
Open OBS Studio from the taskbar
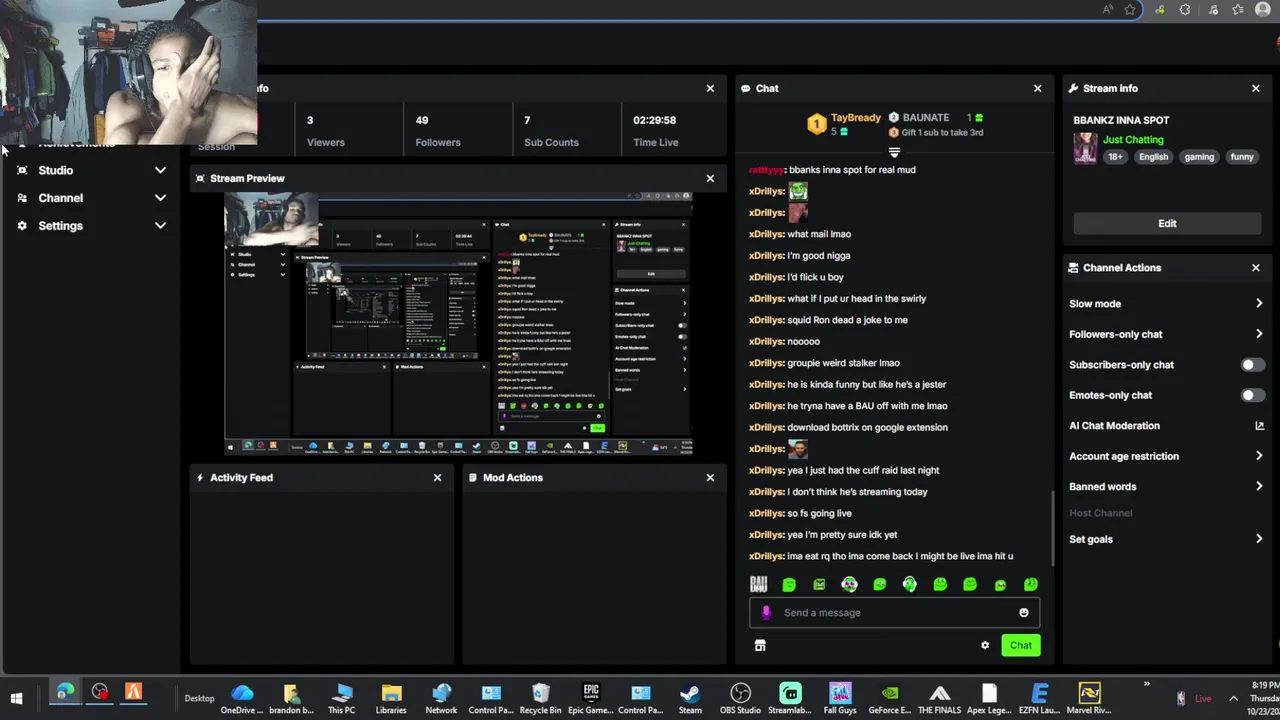point(740,697)
